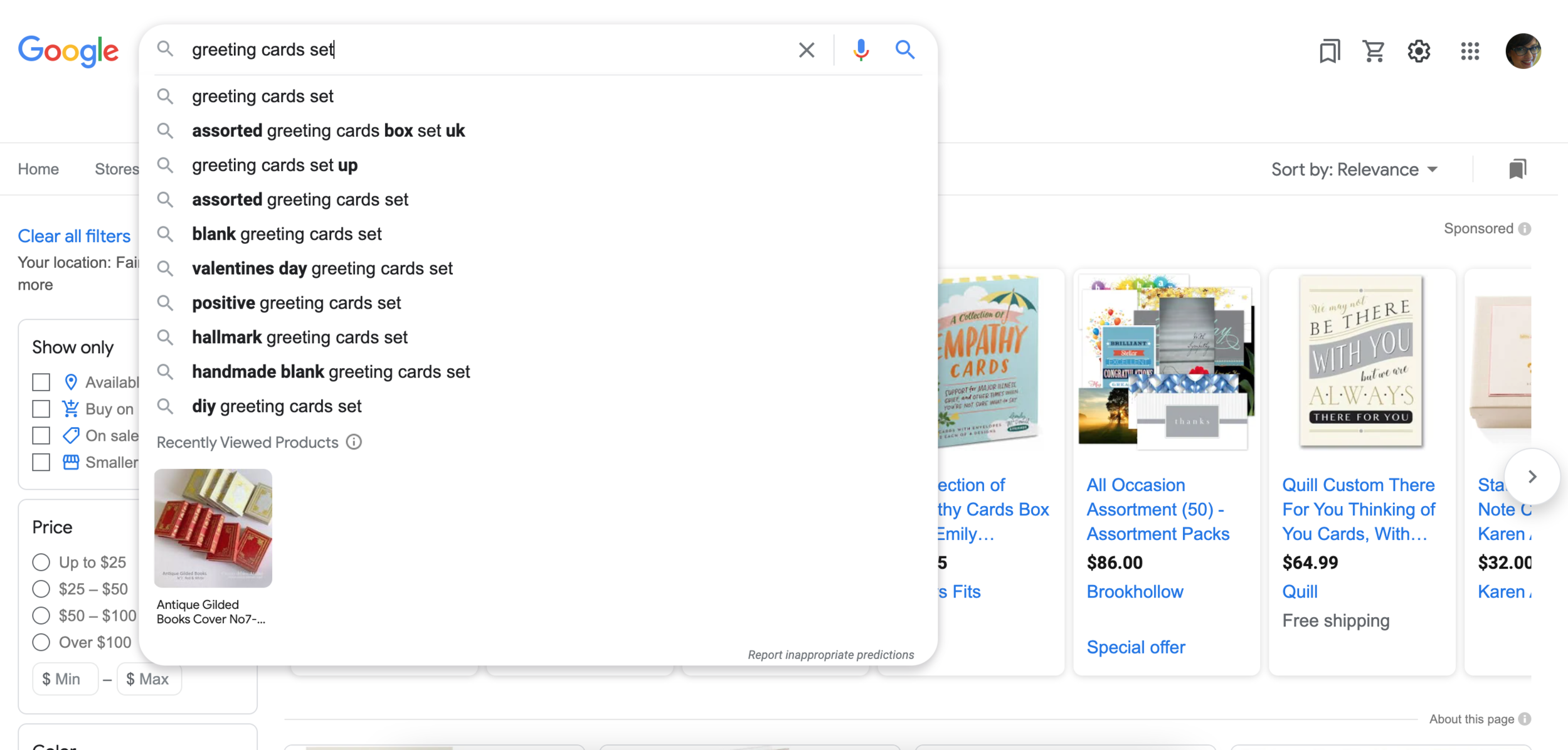
Task: Select 'hallmark greeting cards set' suggestion
Action: (x=300, y=337)
